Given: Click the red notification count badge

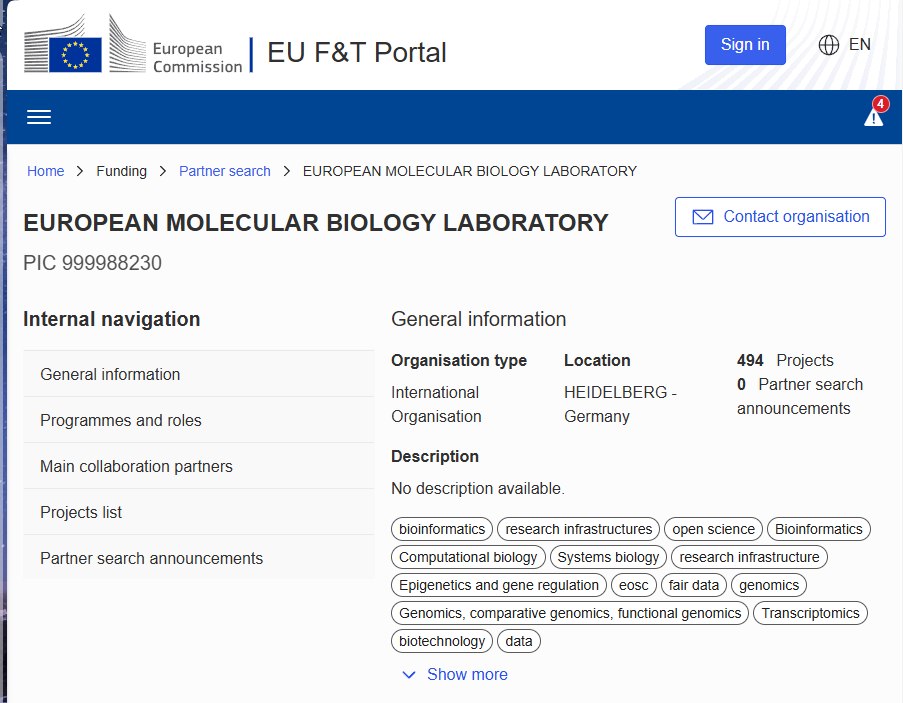Looking at the screenshot, I should click(881, 104).
